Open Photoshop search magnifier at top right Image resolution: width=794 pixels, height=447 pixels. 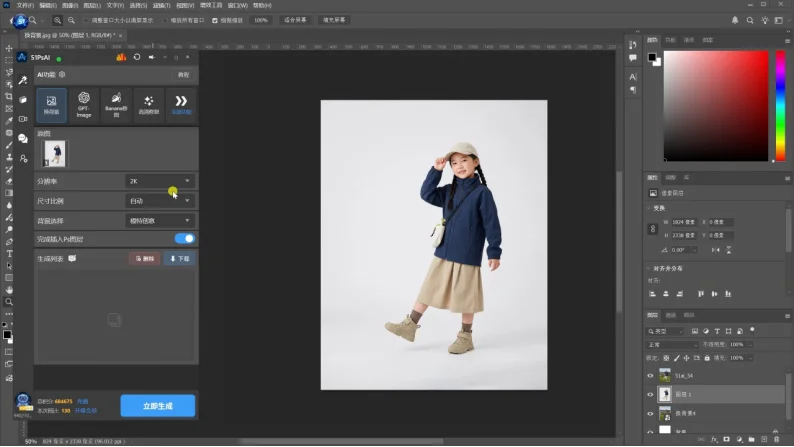(750, 20)
